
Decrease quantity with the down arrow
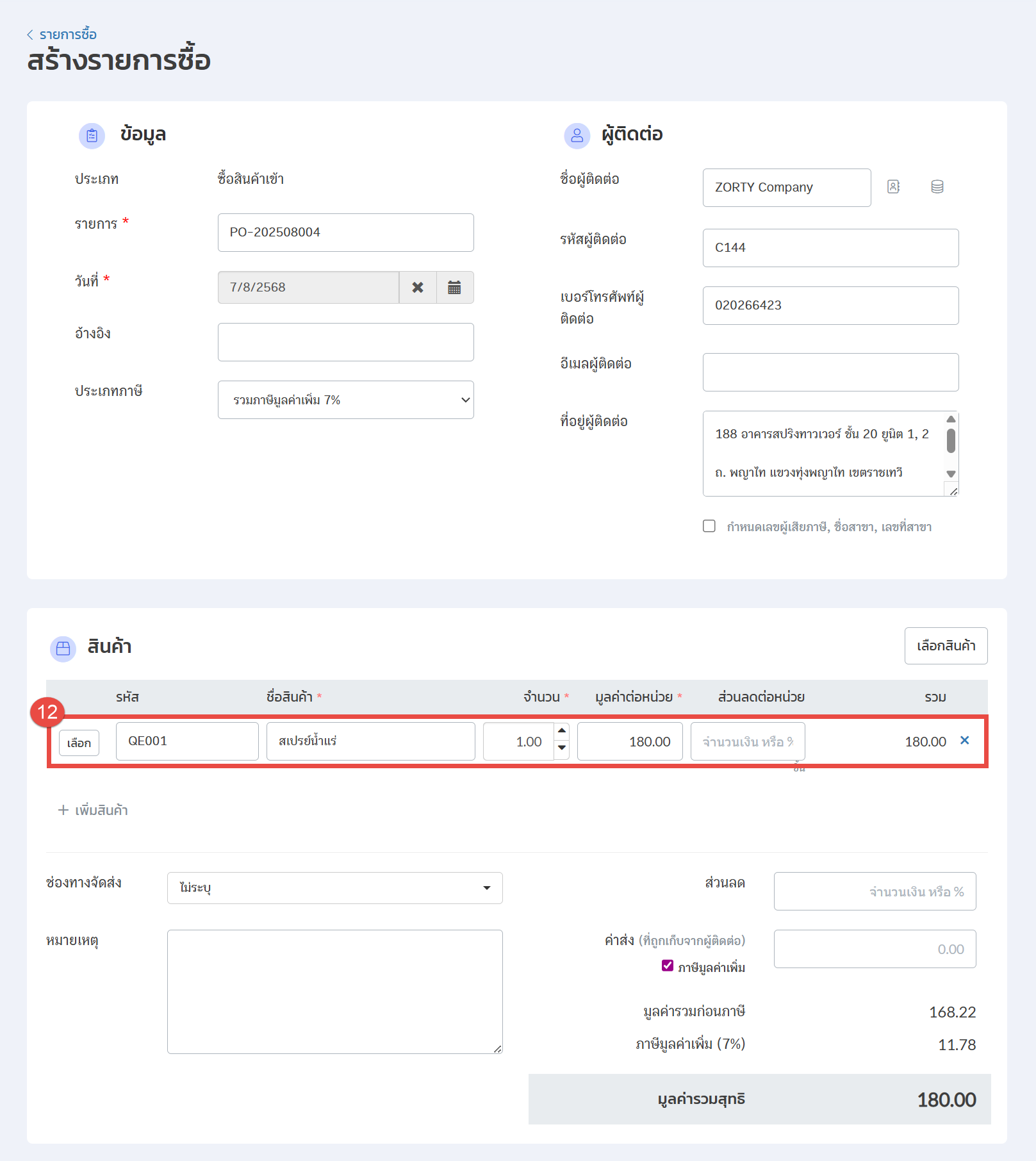(x=562, y=748)
